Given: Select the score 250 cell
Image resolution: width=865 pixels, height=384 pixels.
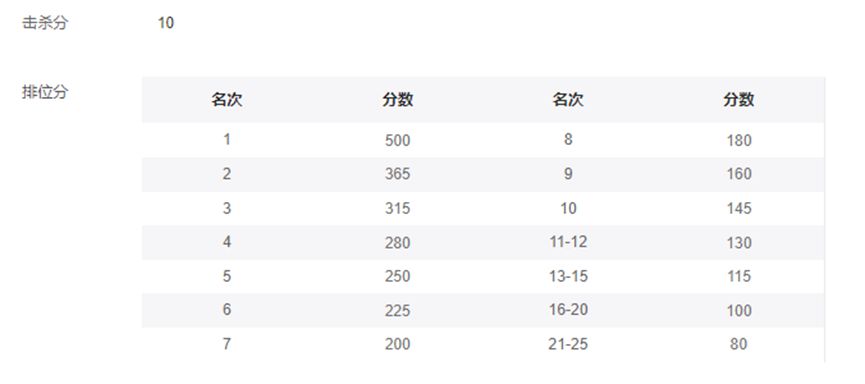Looking at the screenshot, I should [398, 276].
